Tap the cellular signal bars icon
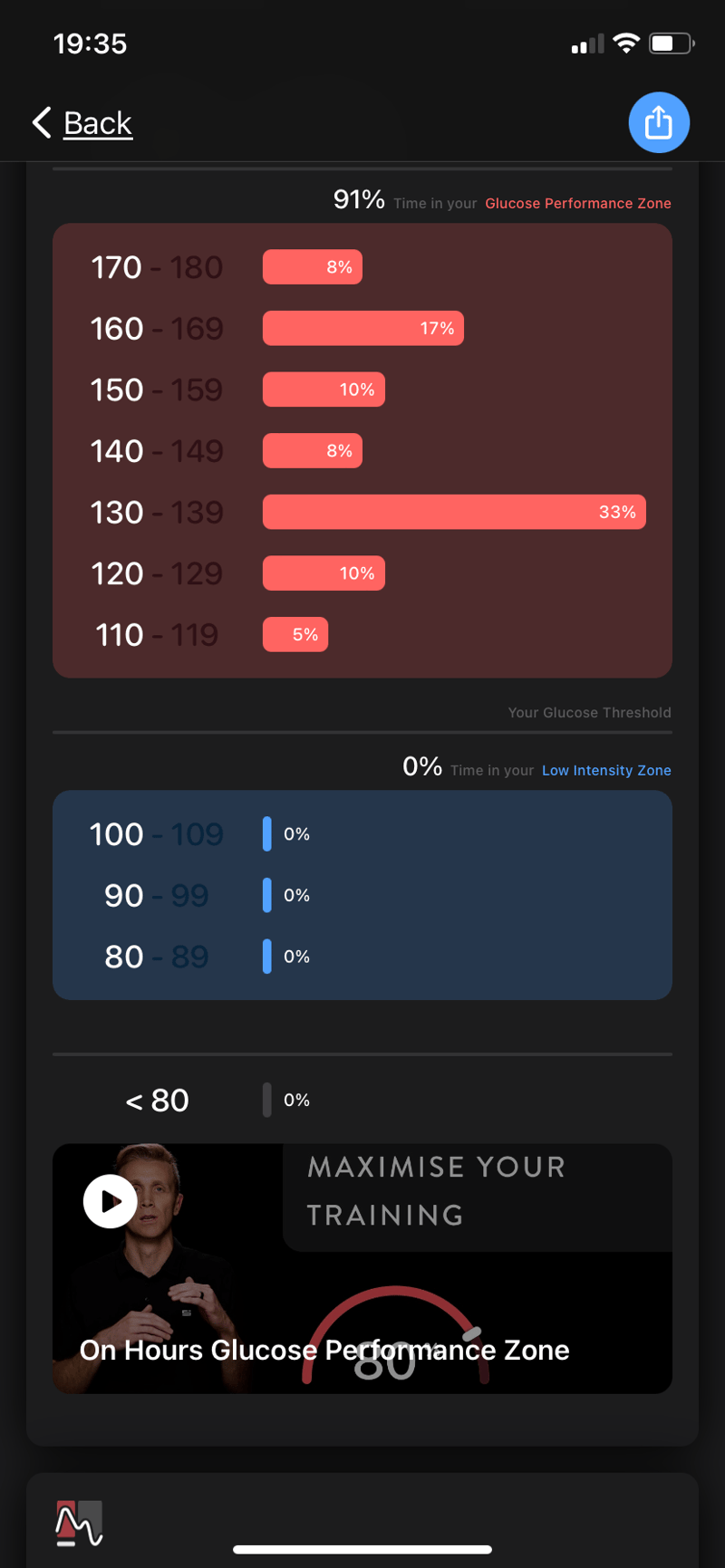Viewport: 725px width, 1568px height. click(587, 44)
